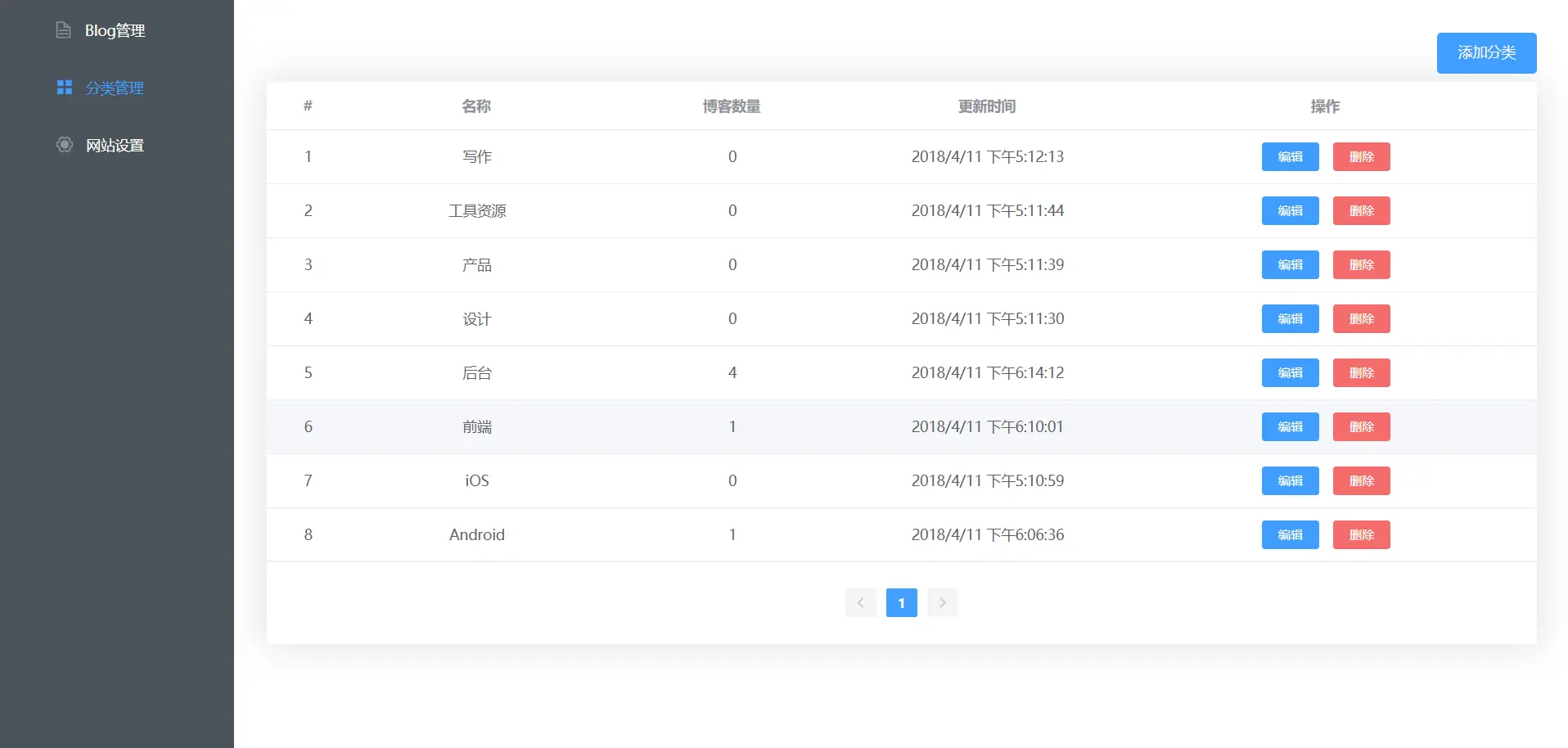Viewport: 1568px width, 748px height.
Task: Click the 名称 column header
Action: 476,106
